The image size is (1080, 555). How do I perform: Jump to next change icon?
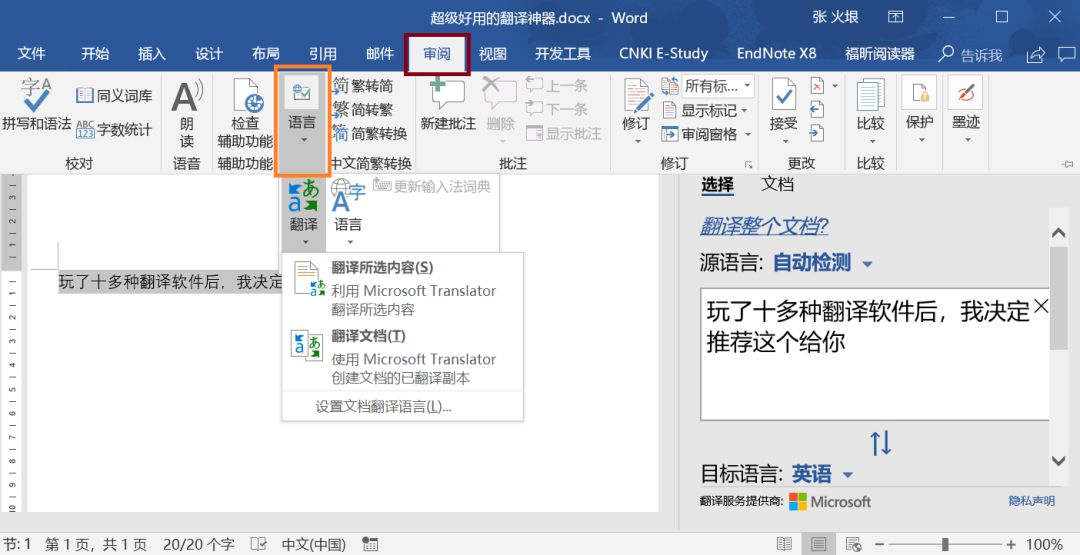817,132
